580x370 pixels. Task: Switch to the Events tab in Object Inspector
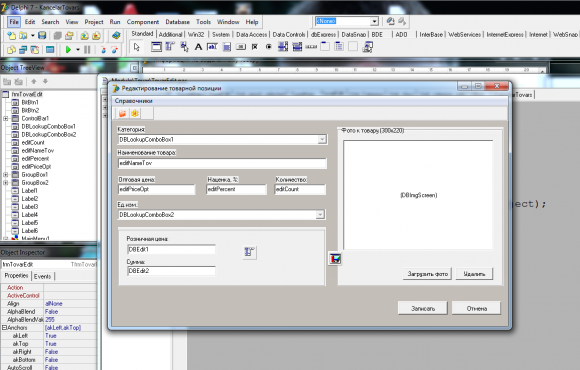click(x=43, y=276)
